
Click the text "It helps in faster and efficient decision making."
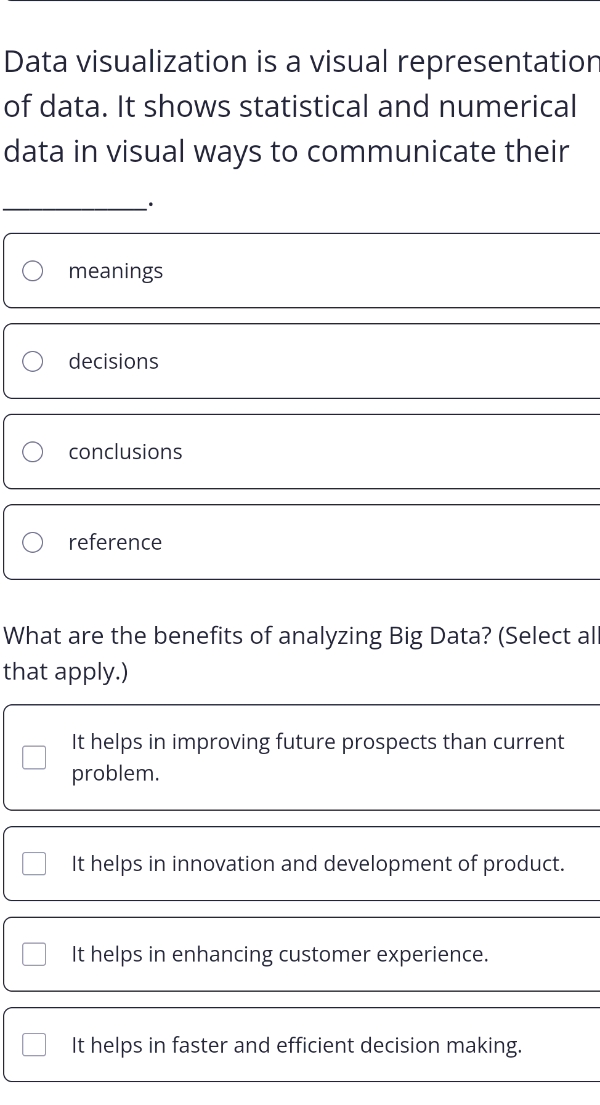point(297,1045)
